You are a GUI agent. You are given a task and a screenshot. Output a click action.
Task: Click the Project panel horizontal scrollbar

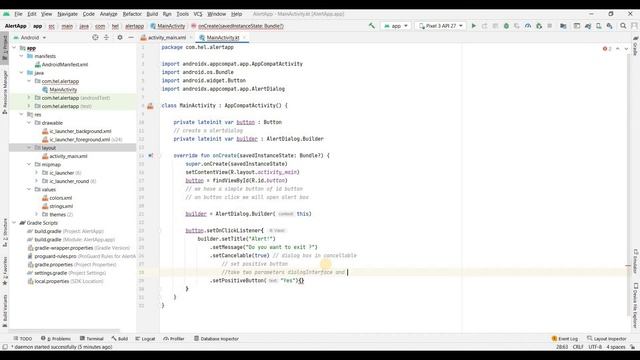coord(65,331)
